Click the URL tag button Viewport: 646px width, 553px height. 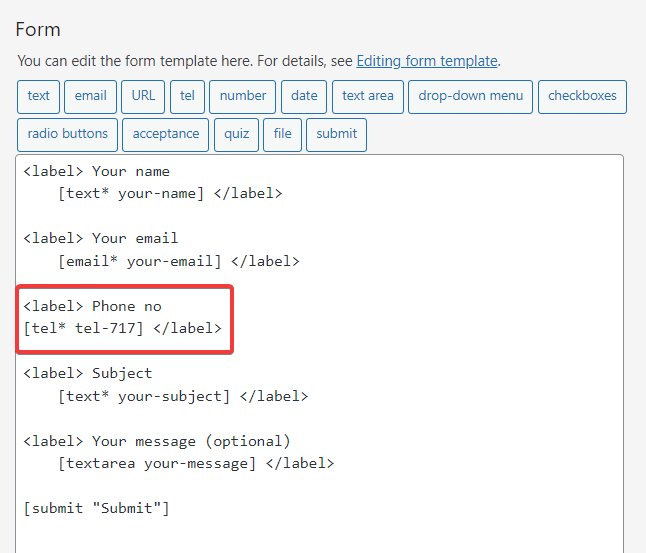coord(143,97)
